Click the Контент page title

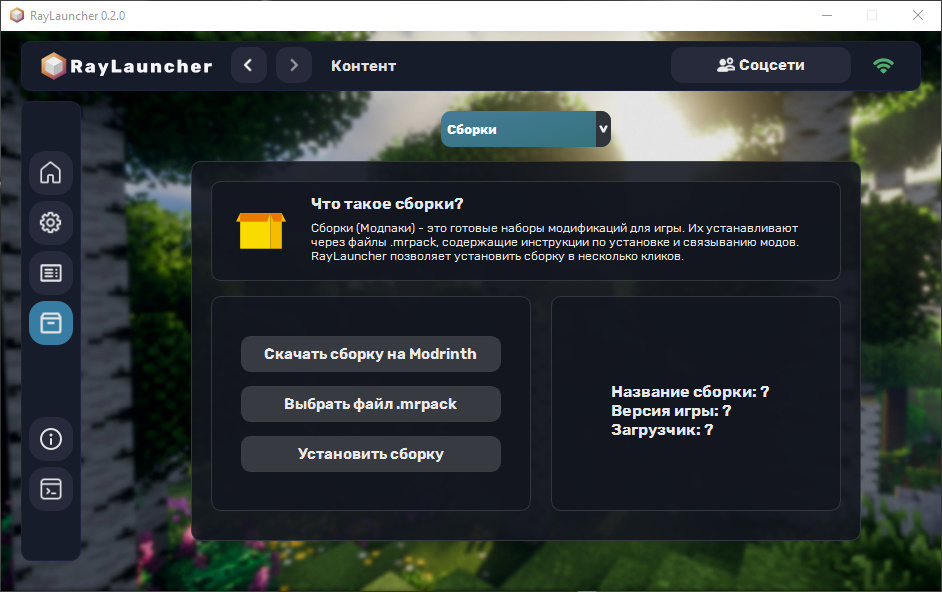pyautogui.click(x=363, y=66)
